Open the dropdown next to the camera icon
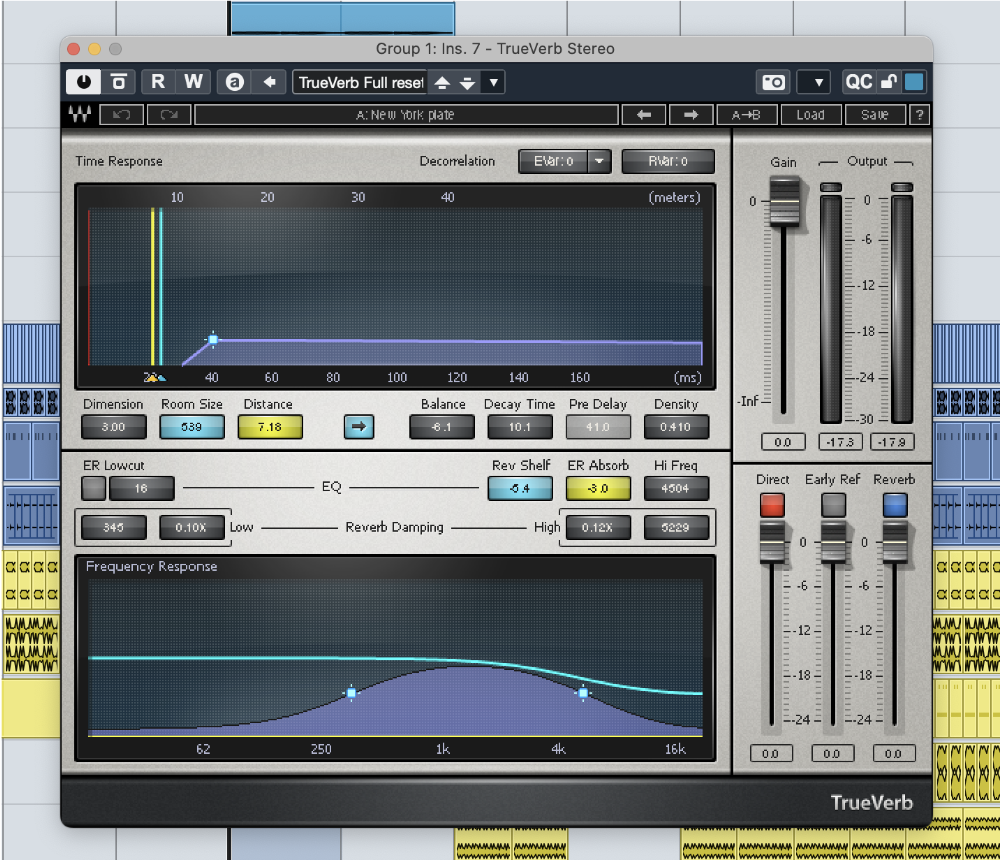The width and height of the screenshot is (1003, 861). click(x=817, y=82)
